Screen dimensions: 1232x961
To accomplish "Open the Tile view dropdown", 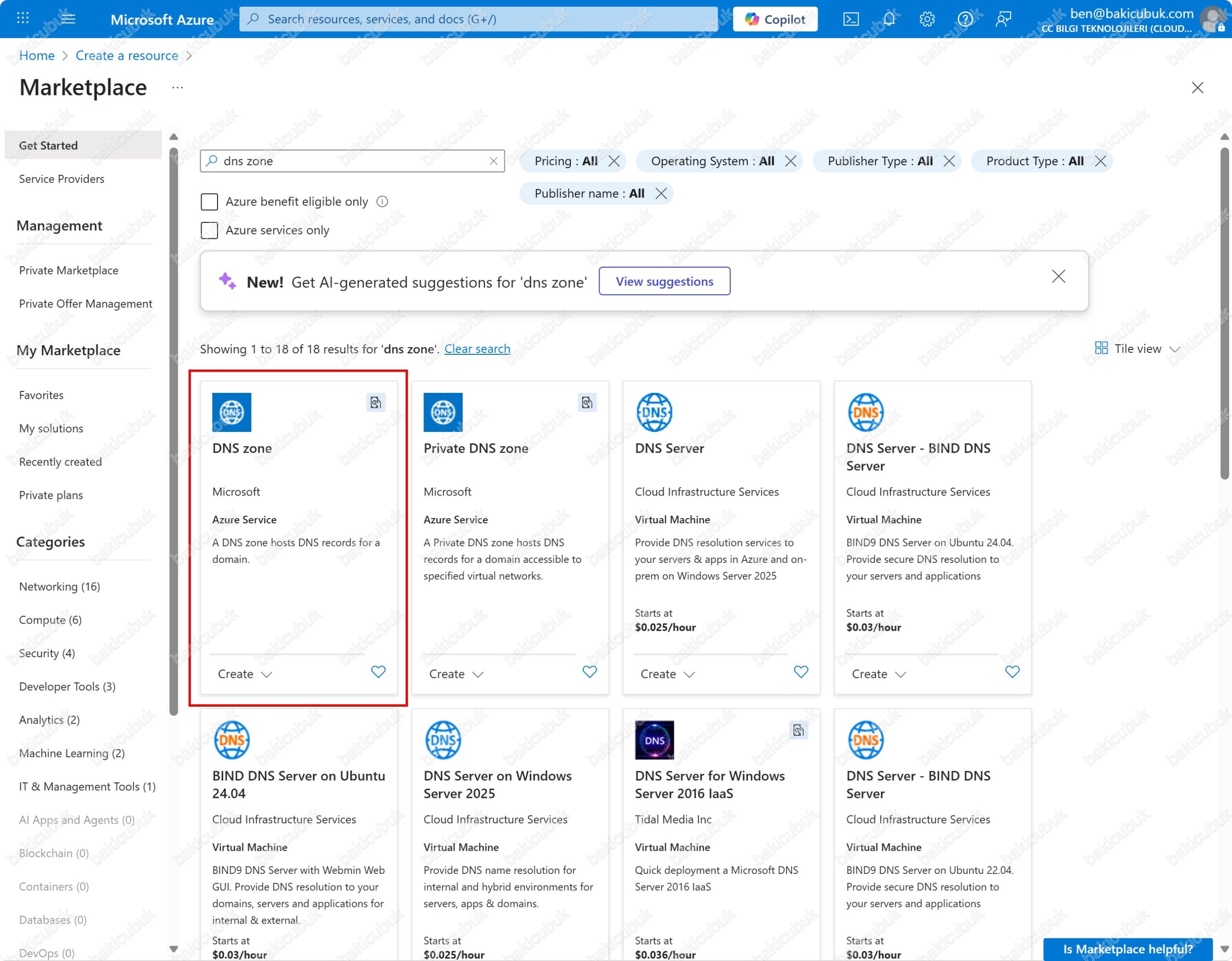I will tap(1137, 349).
